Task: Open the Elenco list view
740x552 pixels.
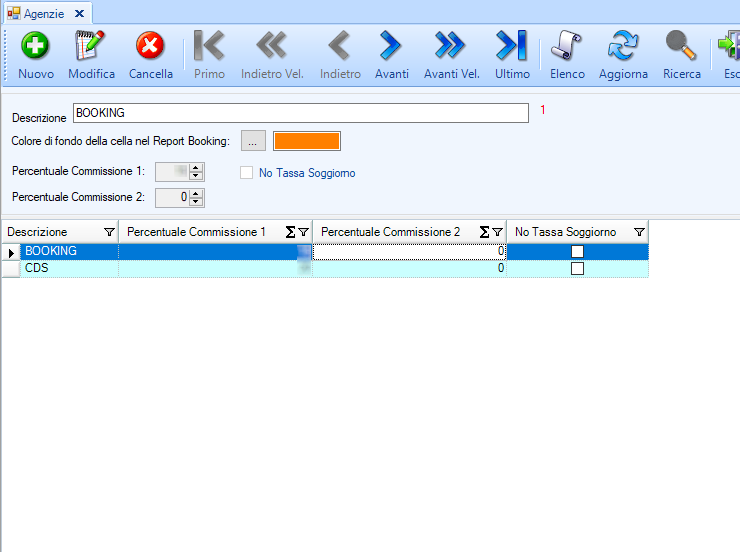Action: pyautogui.click(x=567, y=46)
